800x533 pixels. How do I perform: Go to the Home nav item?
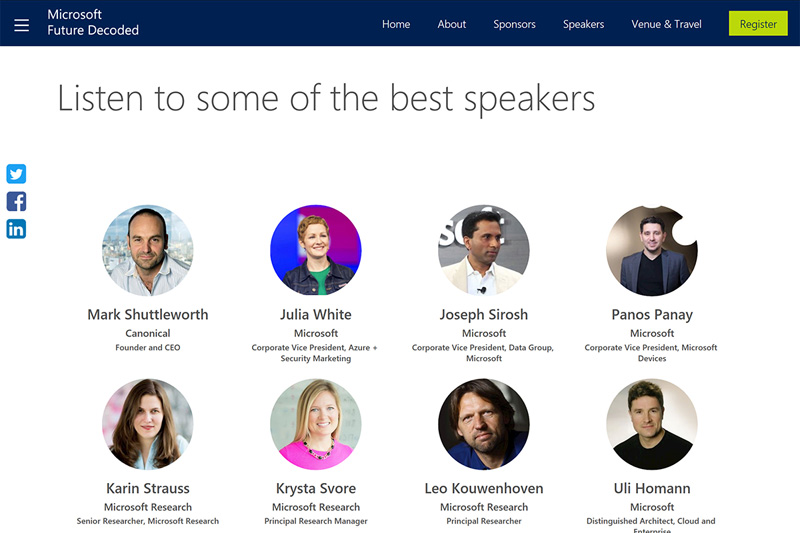(x=396, y=24)
